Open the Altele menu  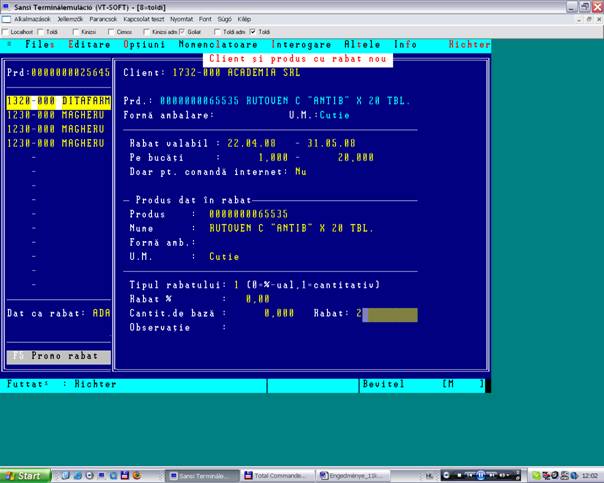(362, 45)
